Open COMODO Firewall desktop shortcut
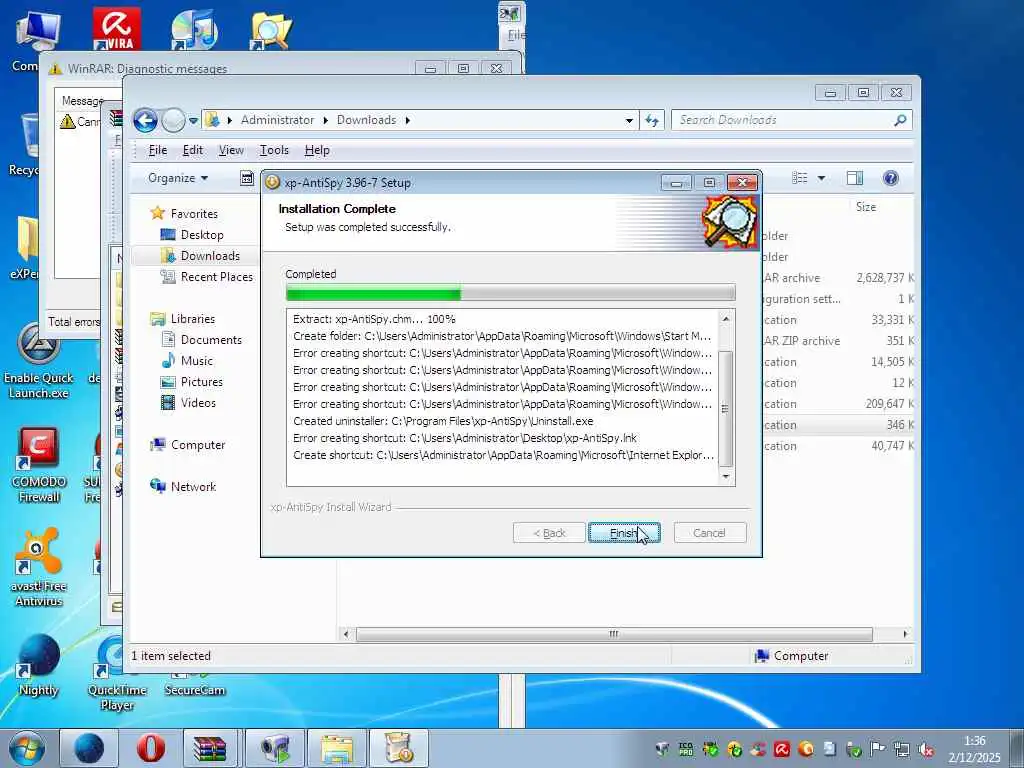This screenshot has height=768, width=1024. point(39,465)
